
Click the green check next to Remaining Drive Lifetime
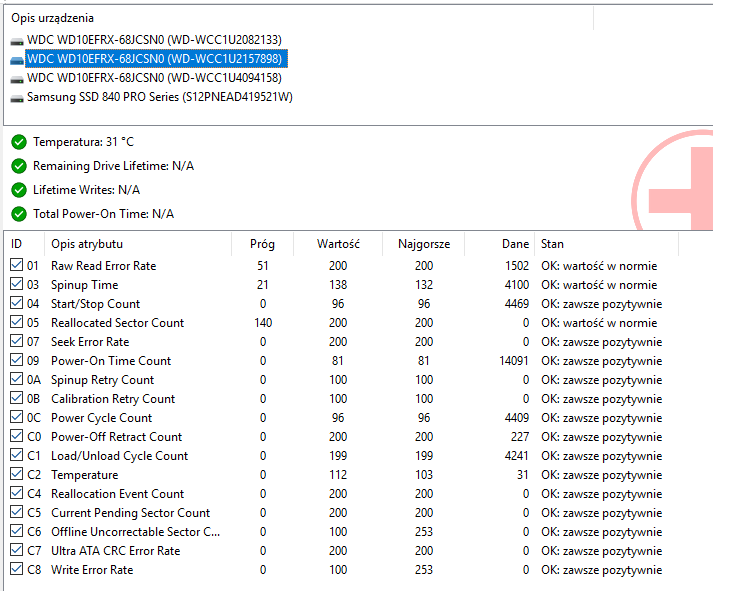point(19,166)
